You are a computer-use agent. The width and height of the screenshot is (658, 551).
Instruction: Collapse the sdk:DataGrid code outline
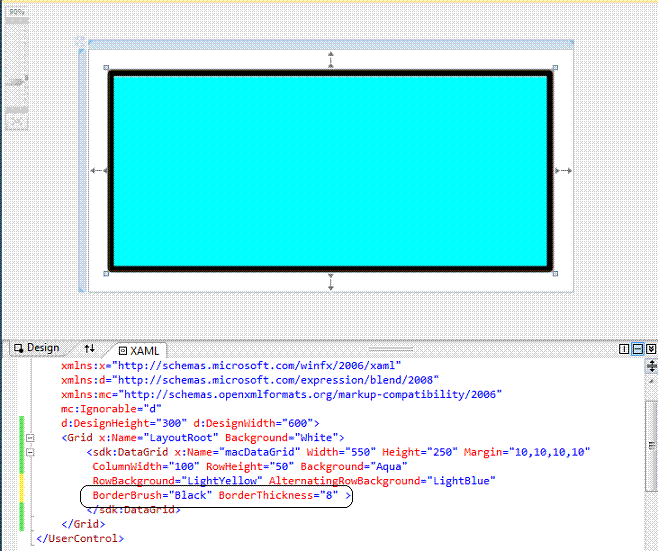coord(30,452)
